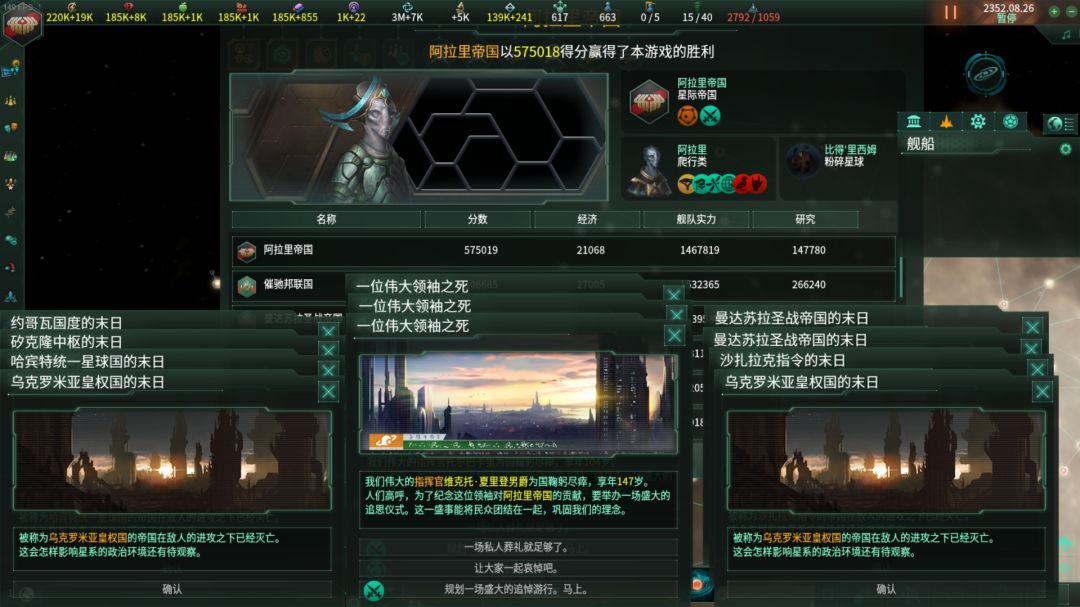The image size is (1080, 607).
Task: Click the empire flag emblem top-left
Action: pos(22,24)
